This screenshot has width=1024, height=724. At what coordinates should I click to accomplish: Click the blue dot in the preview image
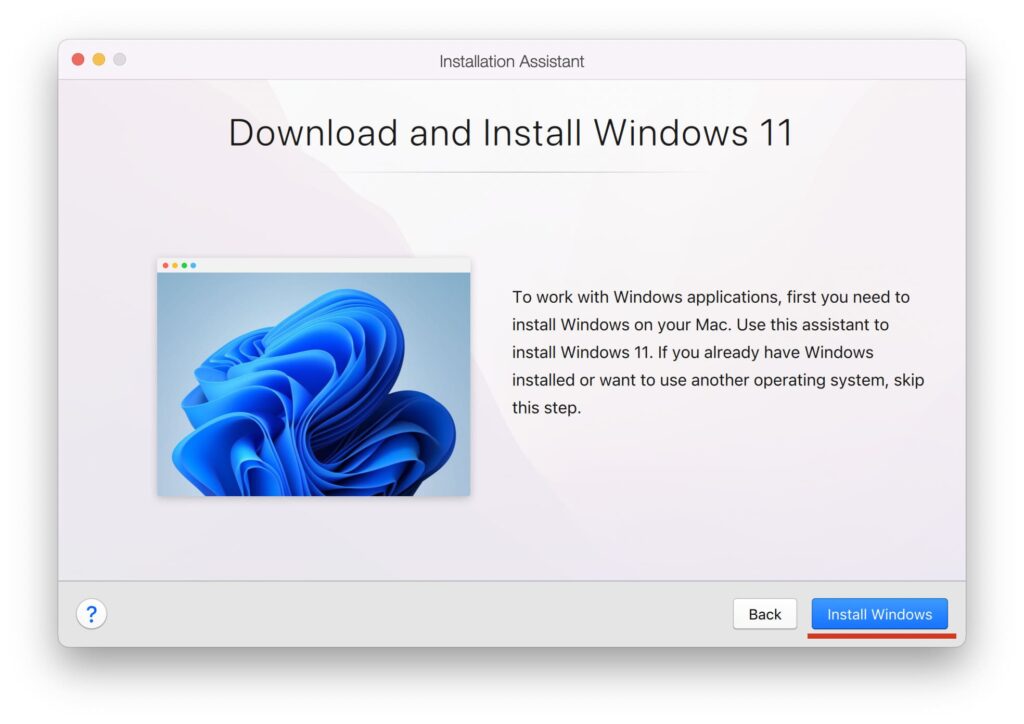[x=193, y=266]
